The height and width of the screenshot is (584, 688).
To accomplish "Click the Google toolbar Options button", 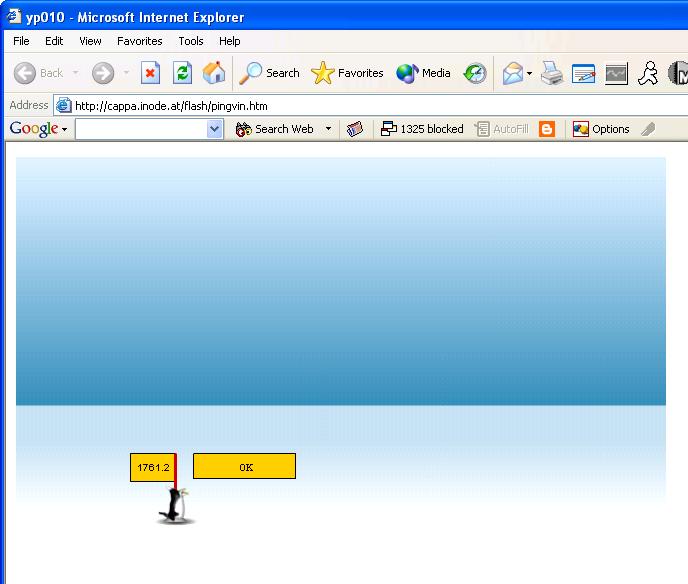I will 600,129.
